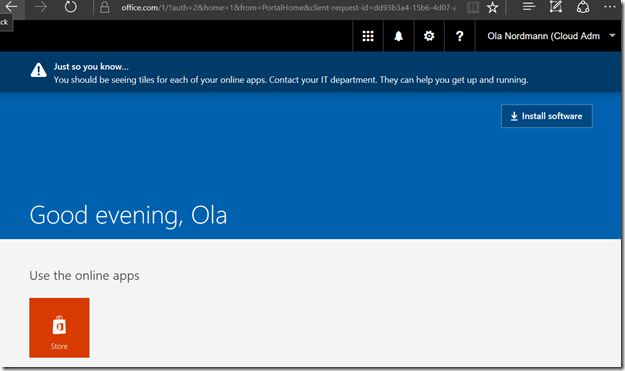Click the "Good evening, Ola" greeting
This screenshot has width=625, height=371.
pos(128,216)
